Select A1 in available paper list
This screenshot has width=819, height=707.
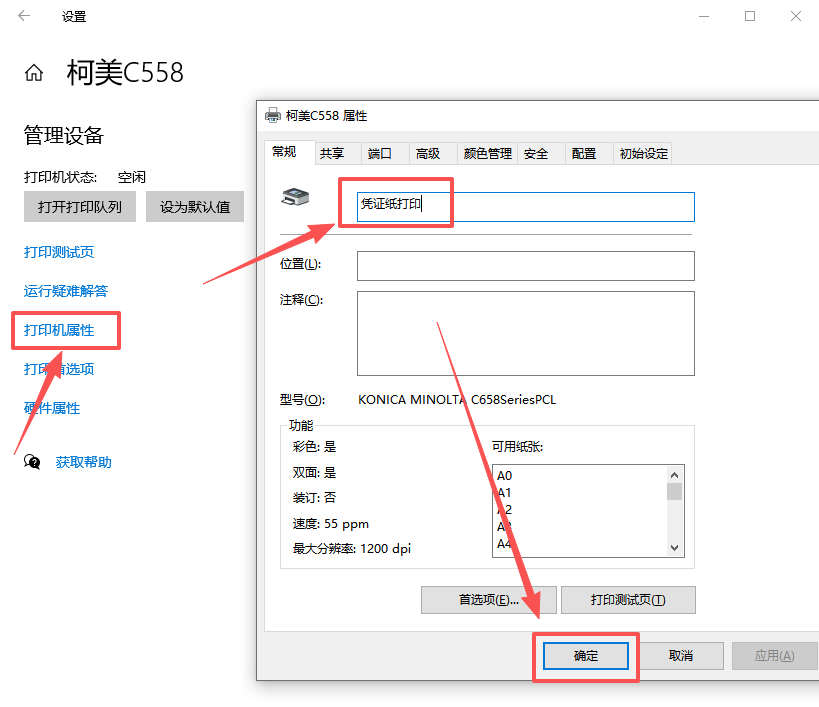tap(505, 492)
